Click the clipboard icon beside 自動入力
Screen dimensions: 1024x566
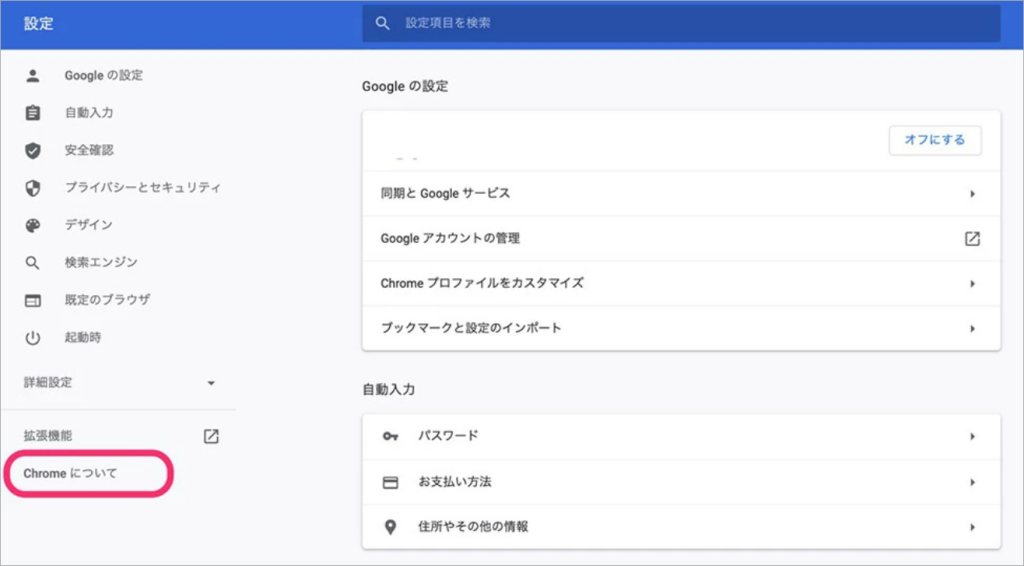point(33,113)
